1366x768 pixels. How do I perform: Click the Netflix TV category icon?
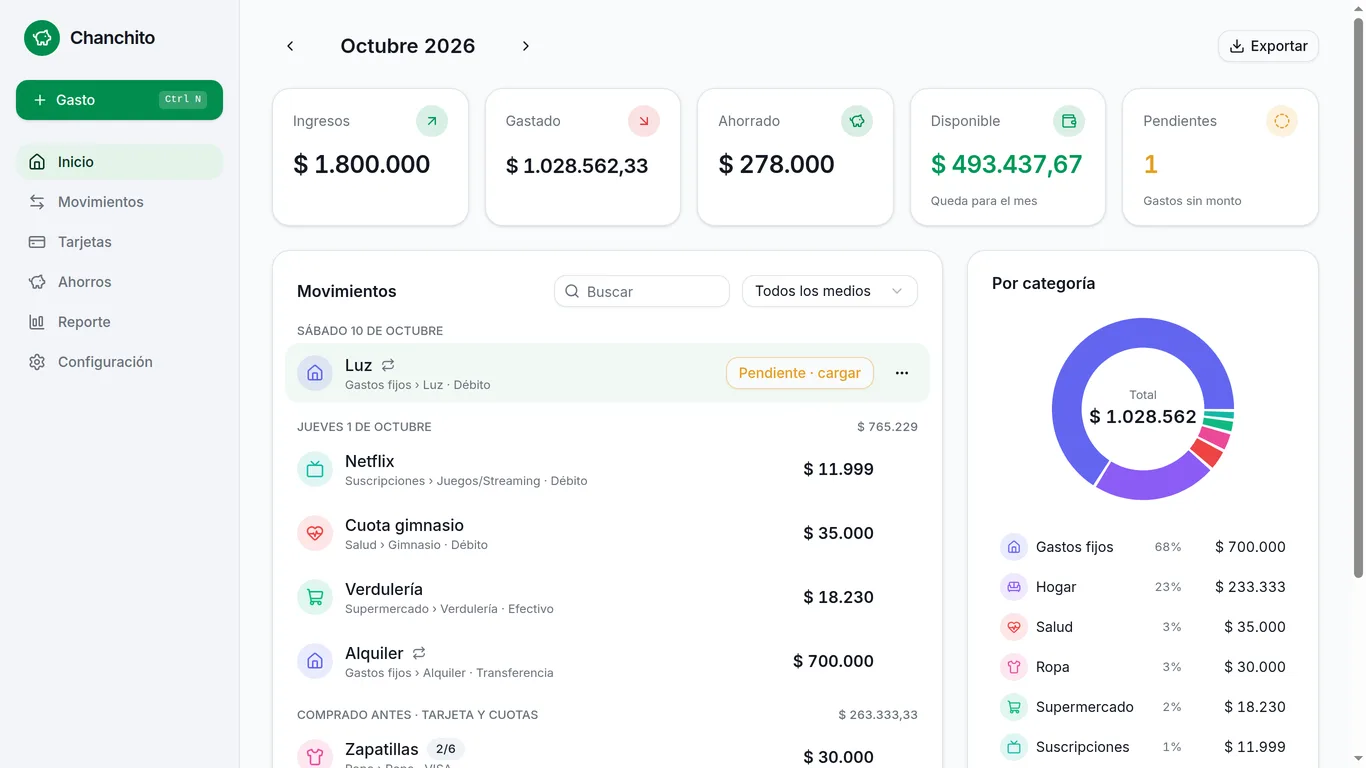pos(315,469)
